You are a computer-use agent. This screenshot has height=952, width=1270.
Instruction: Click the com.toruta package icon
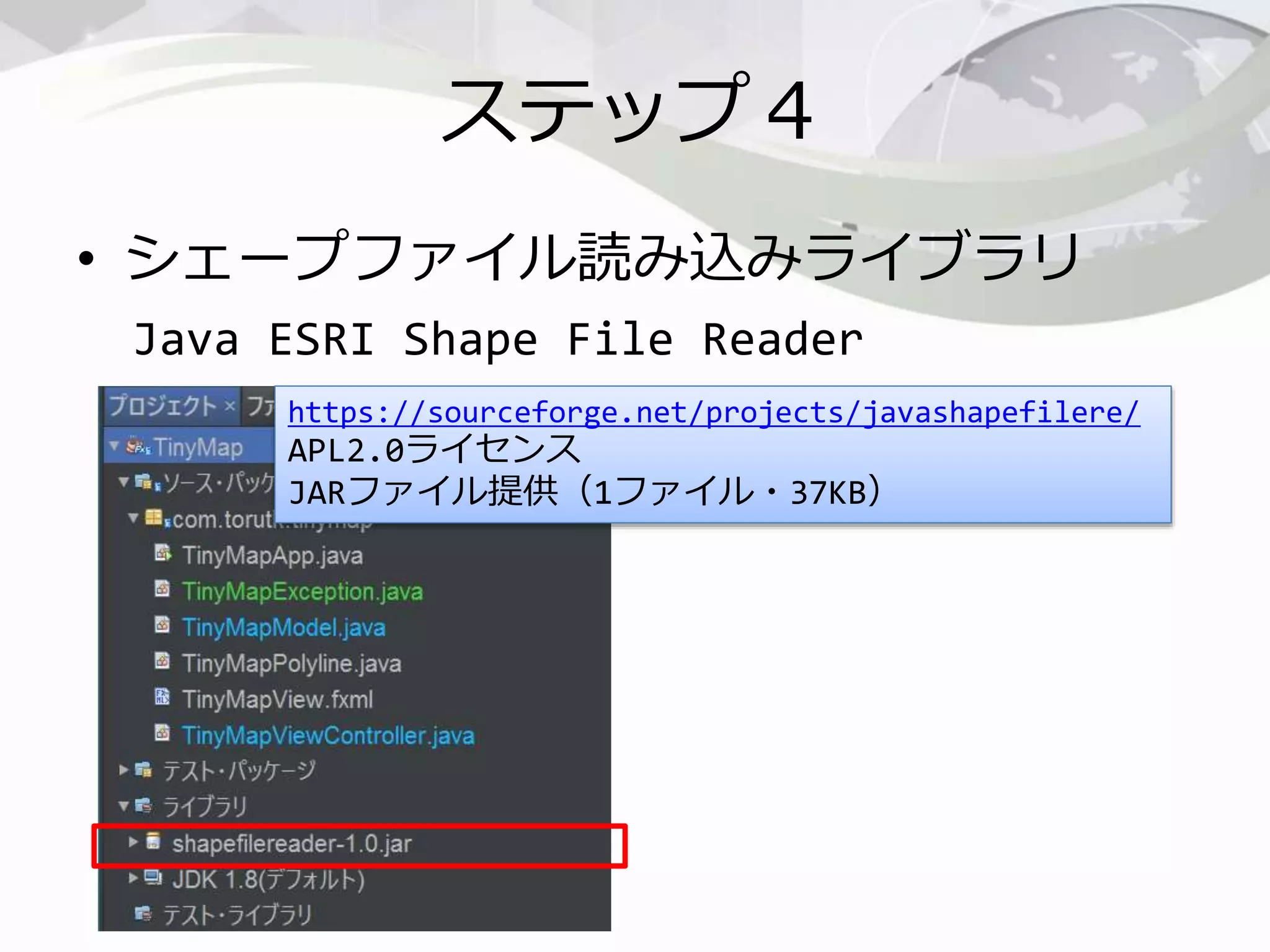coord(156,518)
